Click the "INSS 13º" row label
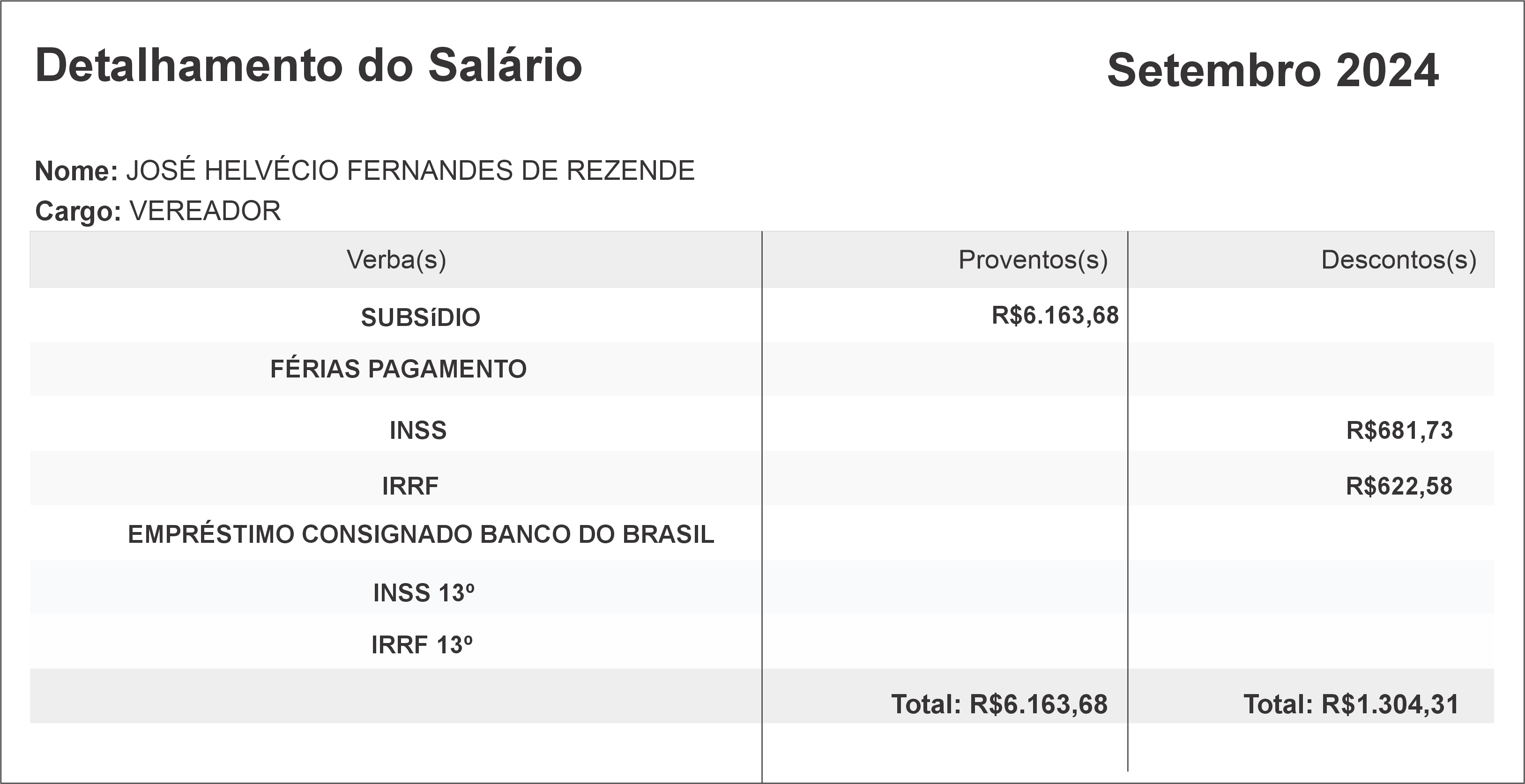Screen dimensions: 1525x784 point(423,593)
